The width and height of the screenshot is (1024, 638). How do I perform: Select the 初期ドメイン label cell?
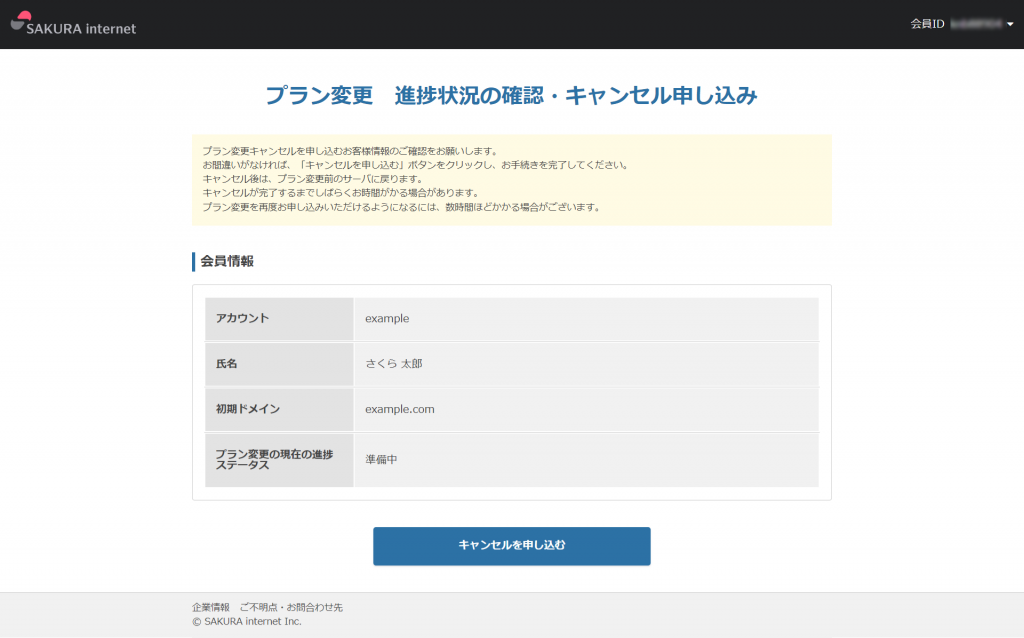coord(279,409)
